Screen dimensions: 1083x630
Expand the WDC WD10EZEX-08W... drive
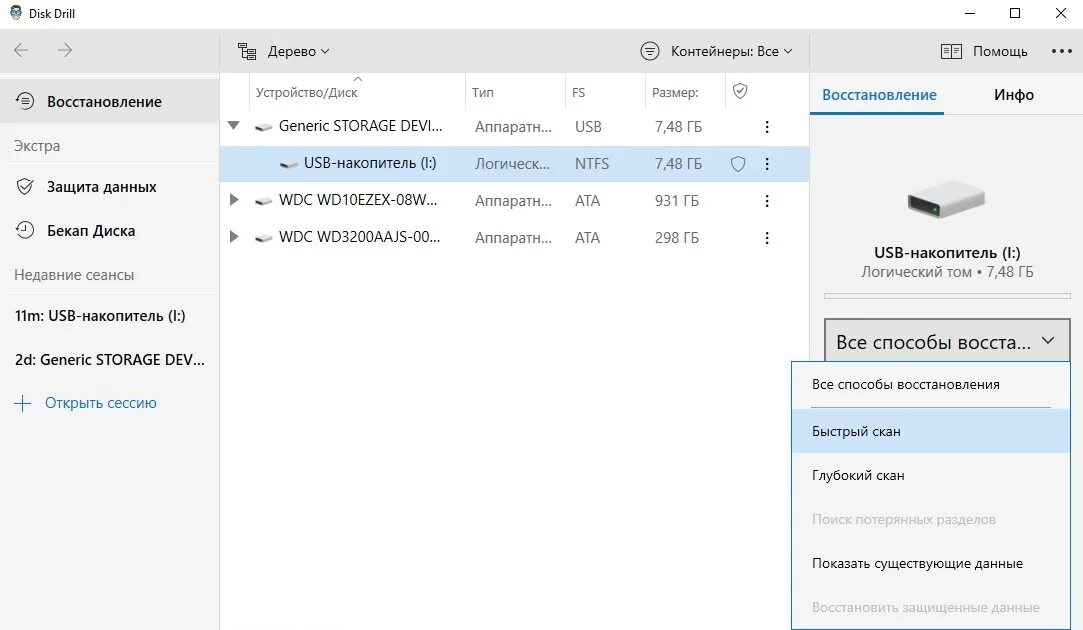coord(233,200)
